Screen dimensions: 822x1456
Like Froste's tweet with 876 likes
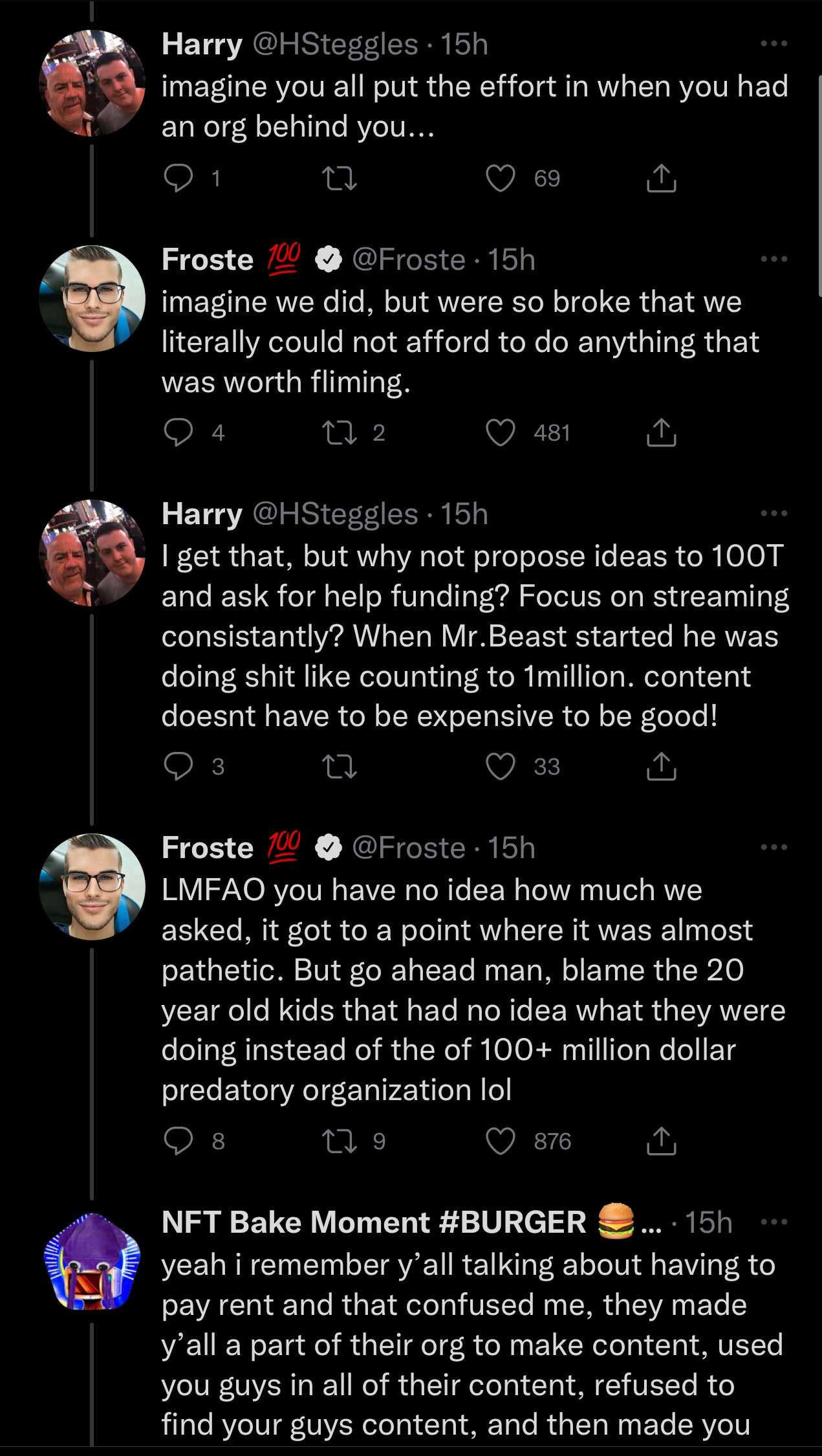[501, 1141]
